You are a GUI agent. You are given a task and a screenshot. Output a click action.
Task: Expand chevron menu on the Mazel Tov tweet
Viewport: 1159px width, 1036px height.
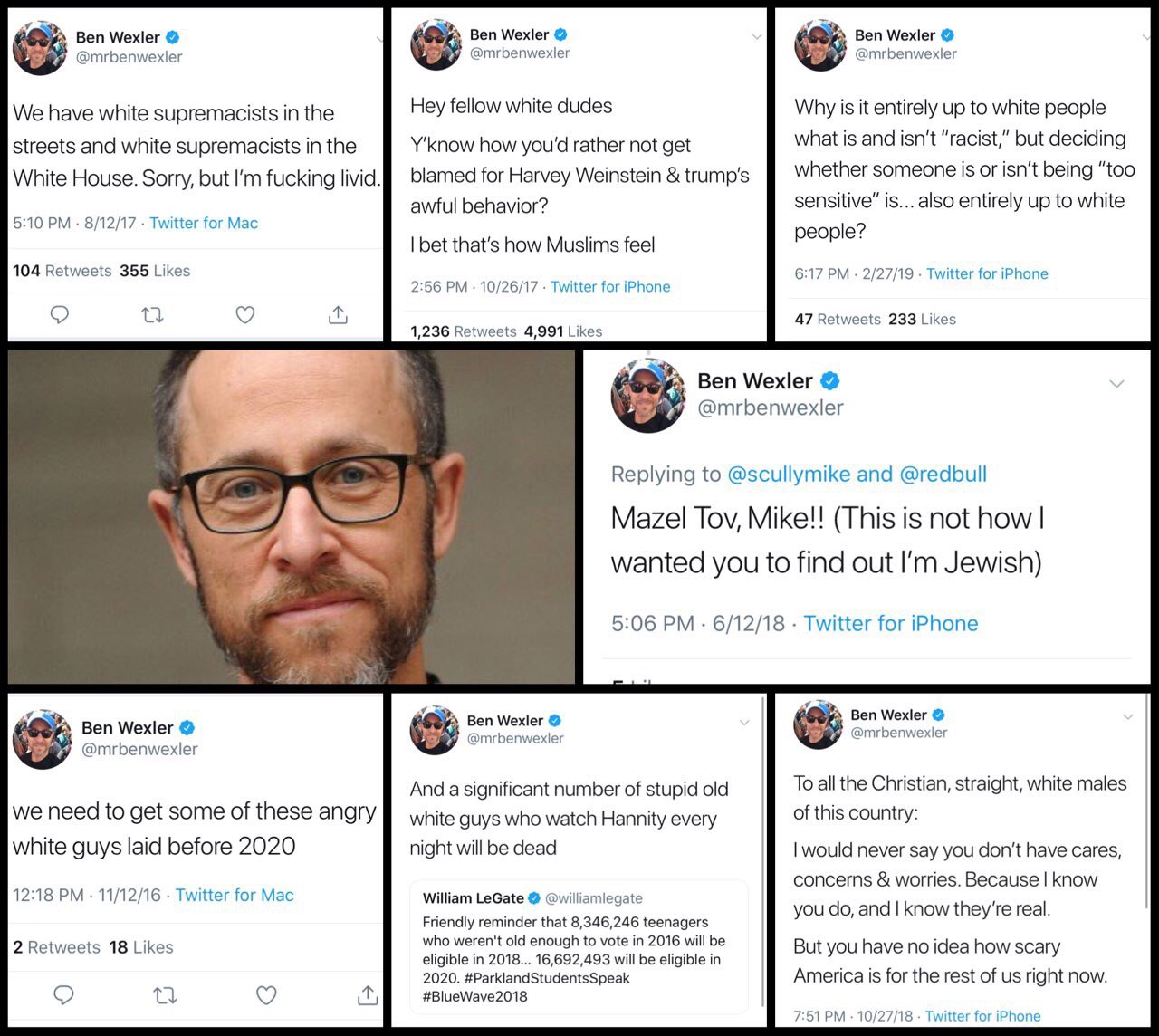[x=1116, y=384]
